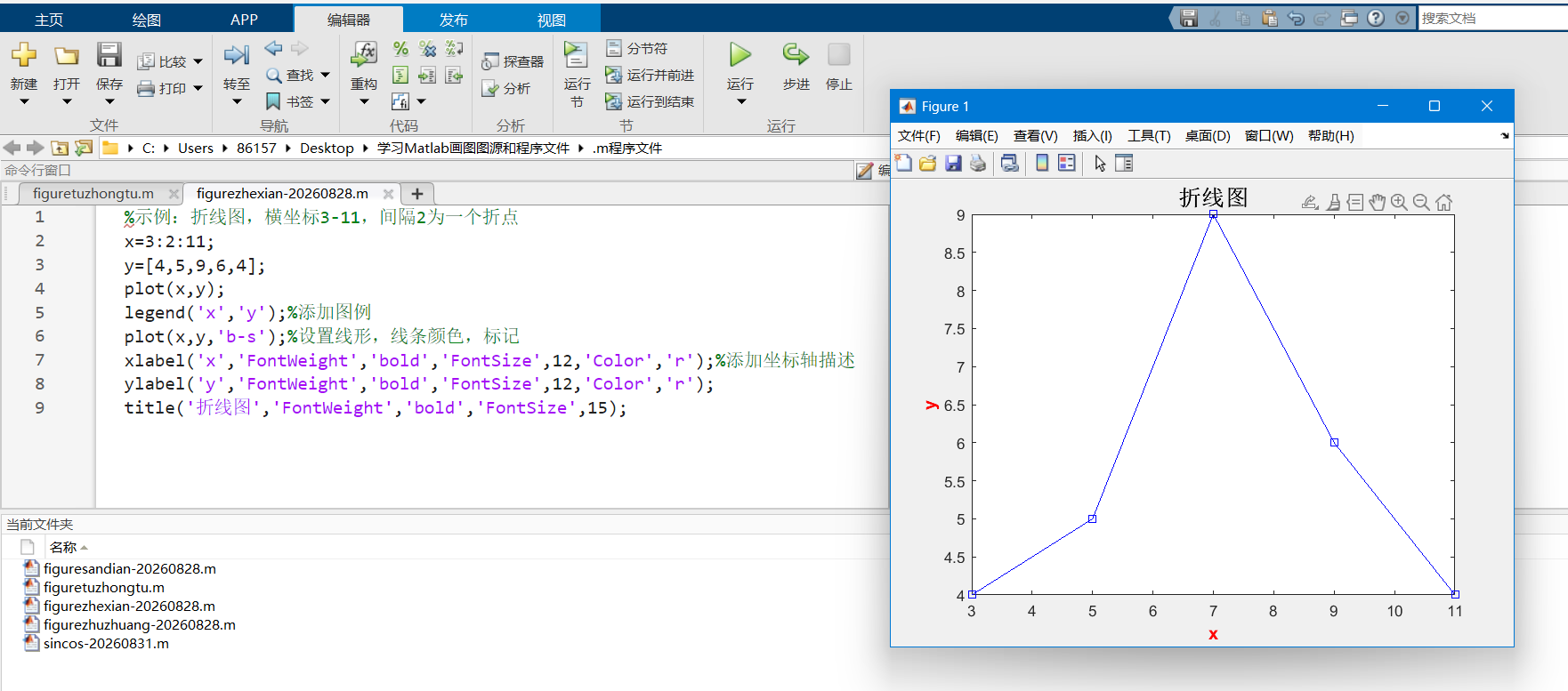Select sincos-20260831.m in the current folder list

[x=106, y=643]
